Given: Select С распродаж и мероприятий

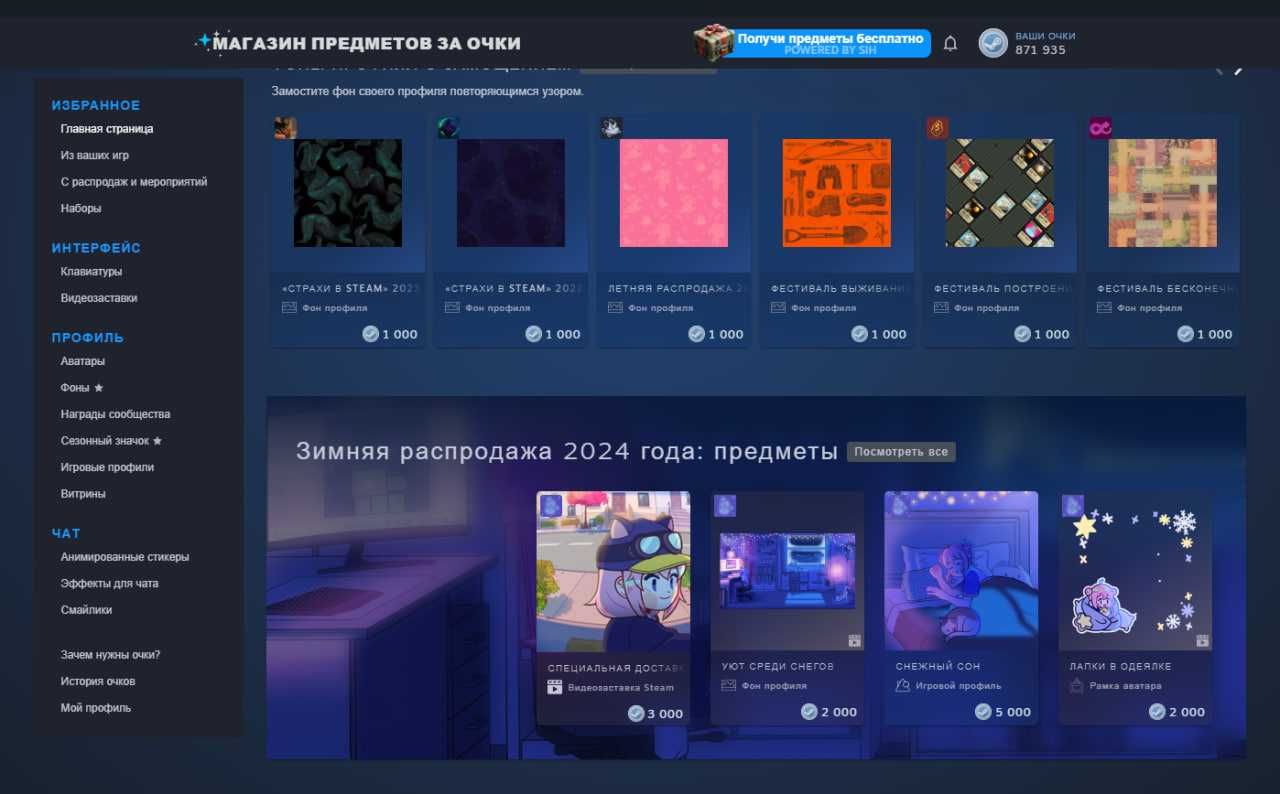Looking at the screenshot, I should pos(134,182).
